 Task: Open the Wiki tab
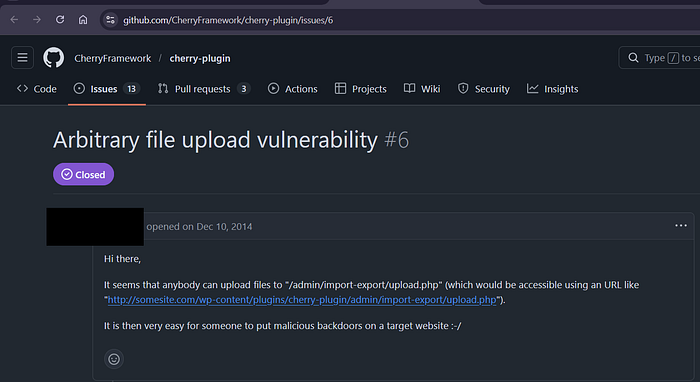click(422, 89)
